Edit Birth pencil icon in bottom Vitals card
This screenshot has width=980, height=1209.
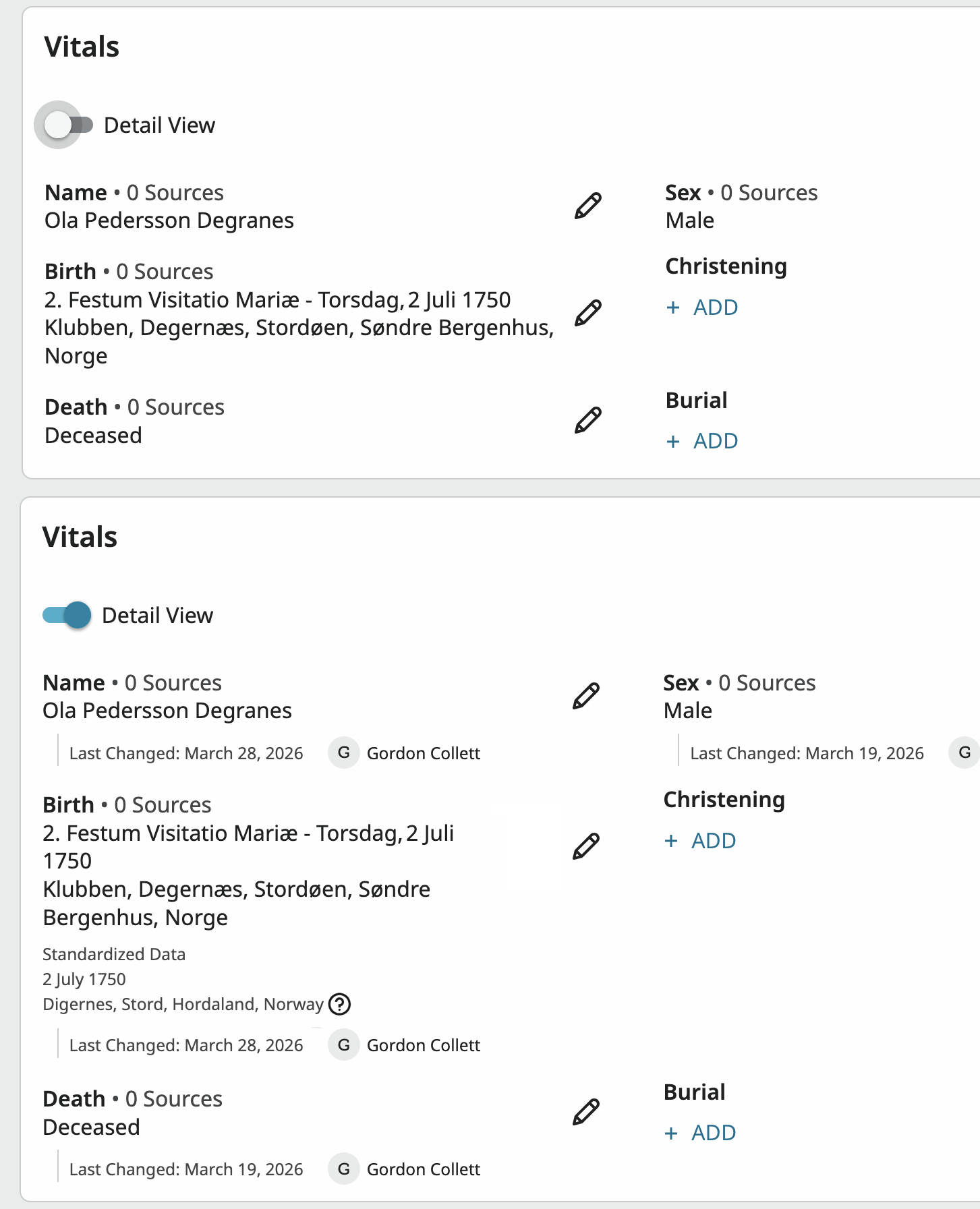pyautogui.click(x=585, y=846)
